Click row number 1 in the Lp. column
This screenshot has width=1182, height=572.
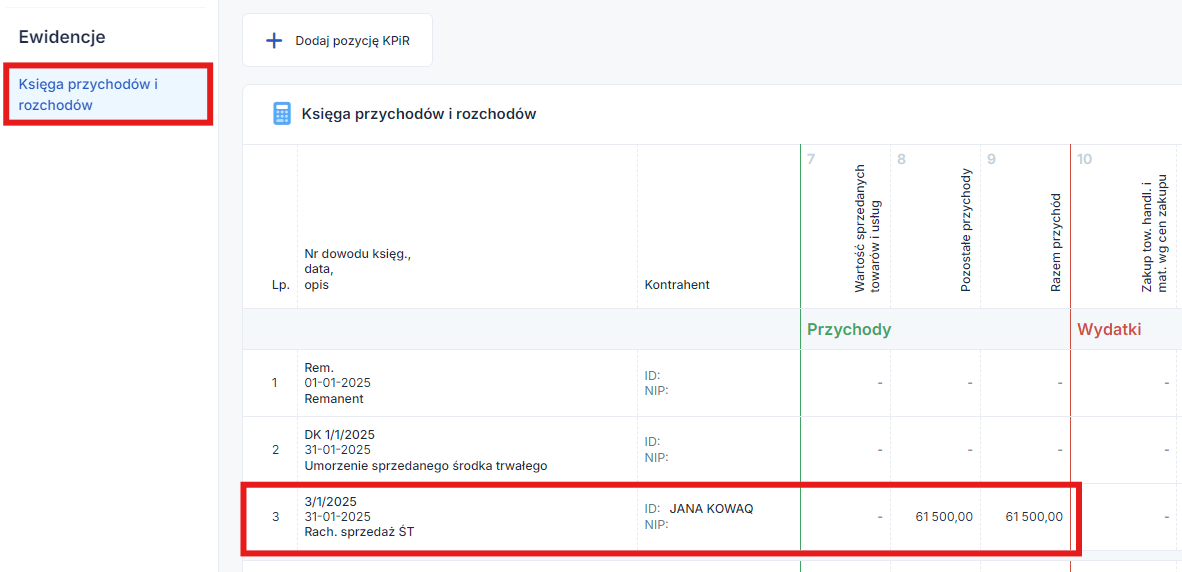click(274, 383)
